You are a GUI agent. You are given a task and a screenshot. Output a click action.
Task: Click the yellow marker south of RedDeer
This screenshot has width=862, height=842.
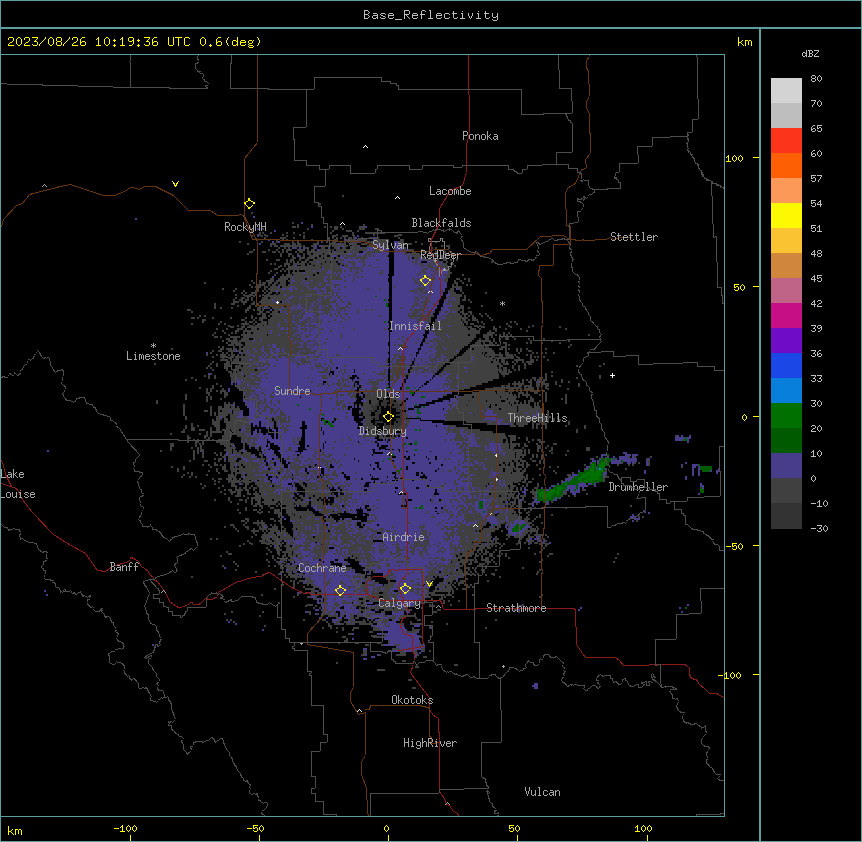425,280
